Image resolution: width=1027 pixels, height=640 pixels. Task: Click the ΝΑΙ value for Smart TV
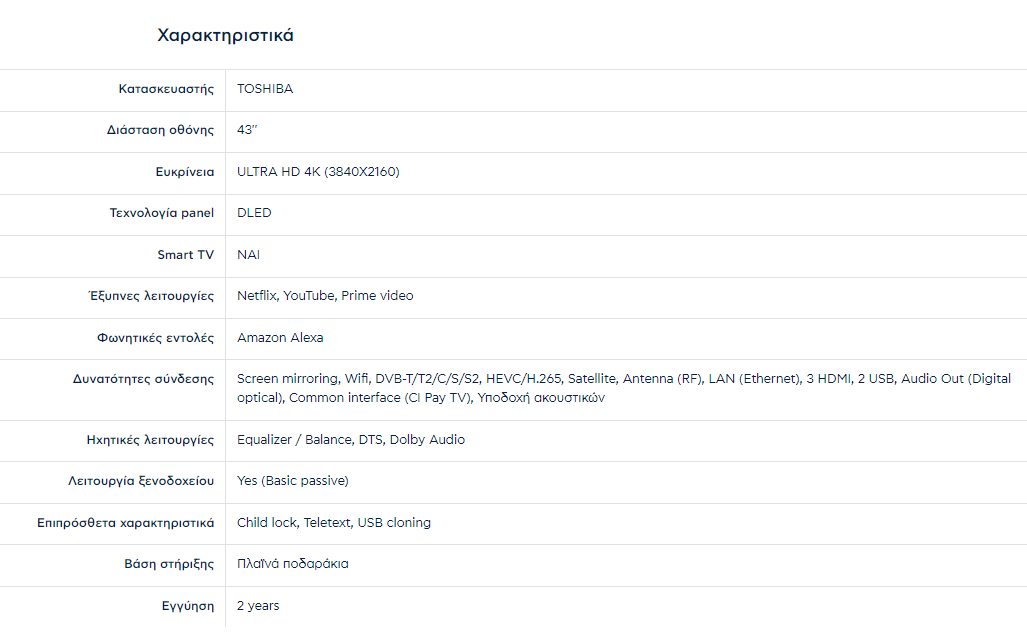(x=248, y=255)
